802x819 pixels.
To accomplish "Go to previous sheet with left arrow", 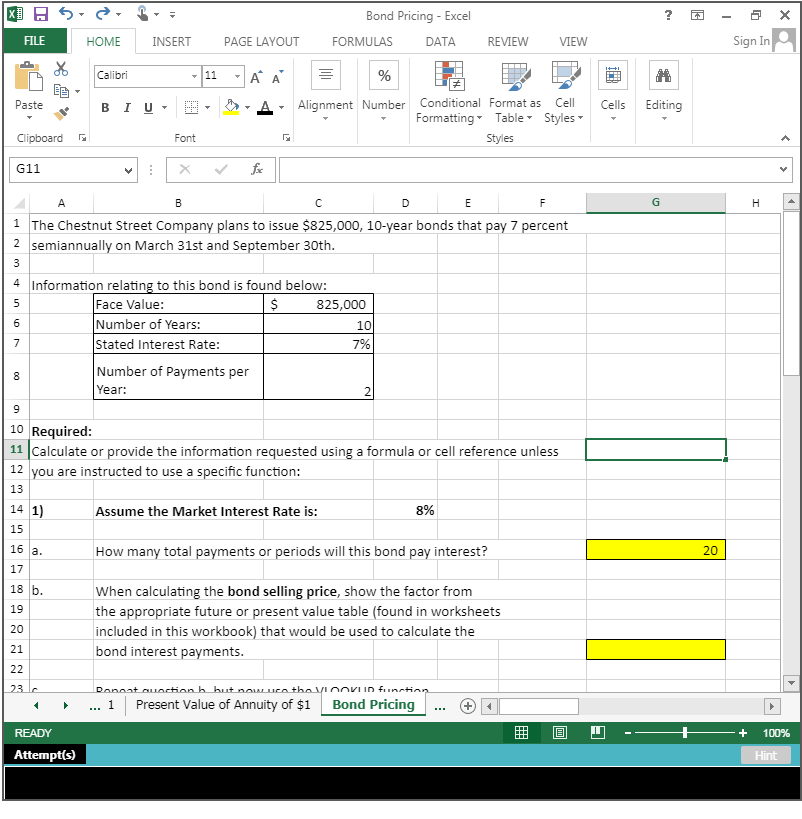I will pos(36,706).
